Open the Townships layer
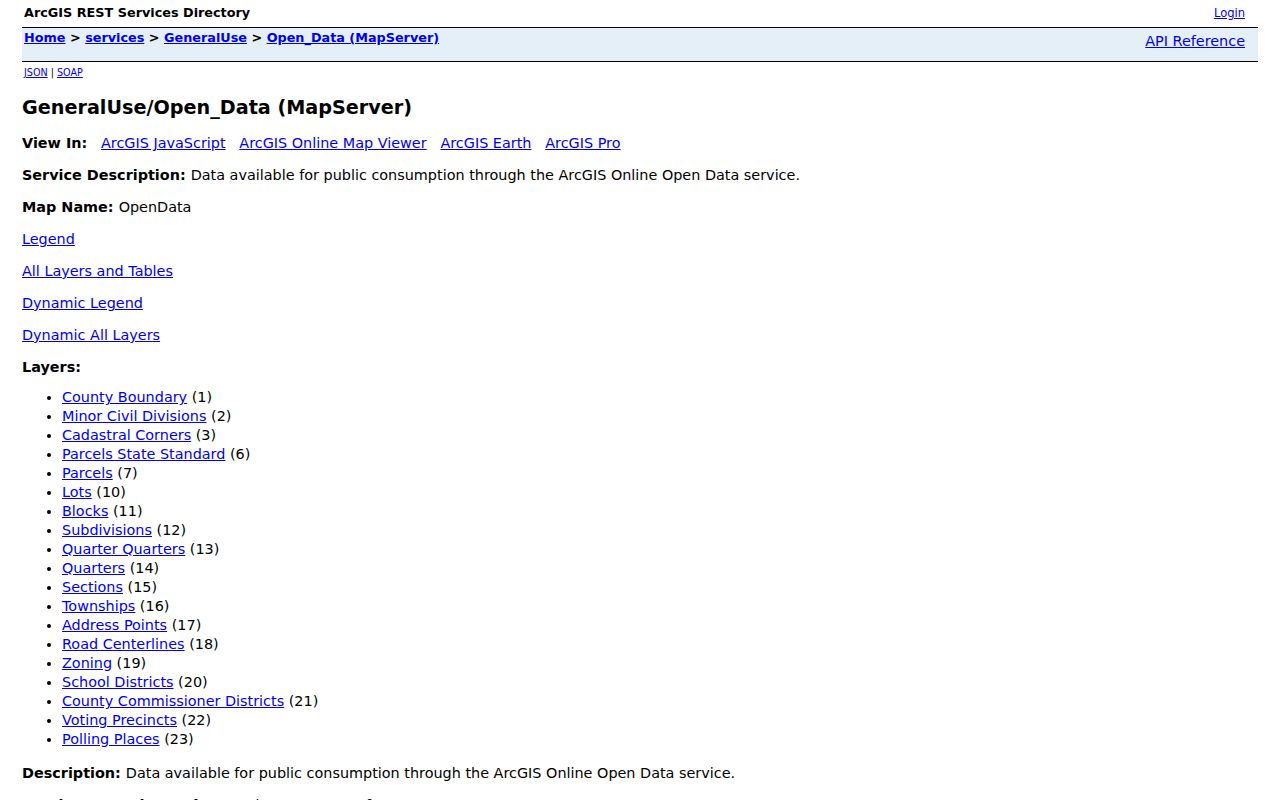The width and height of the screenshot is (1280, 800). point(98,606)
